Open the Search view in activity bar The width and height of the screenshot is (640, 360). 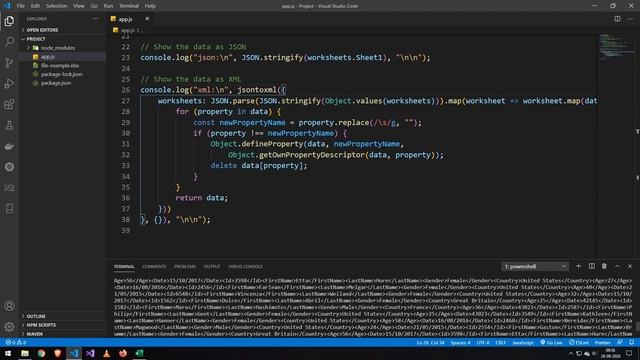tap(9, 42)
